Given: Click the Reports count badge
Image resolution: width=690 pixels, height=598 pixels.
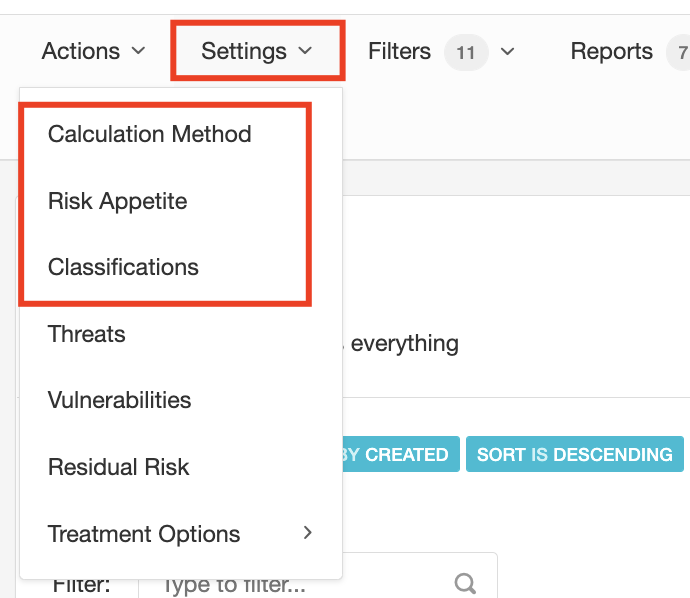Looking at the screenshot, I should tap(681, 52).
